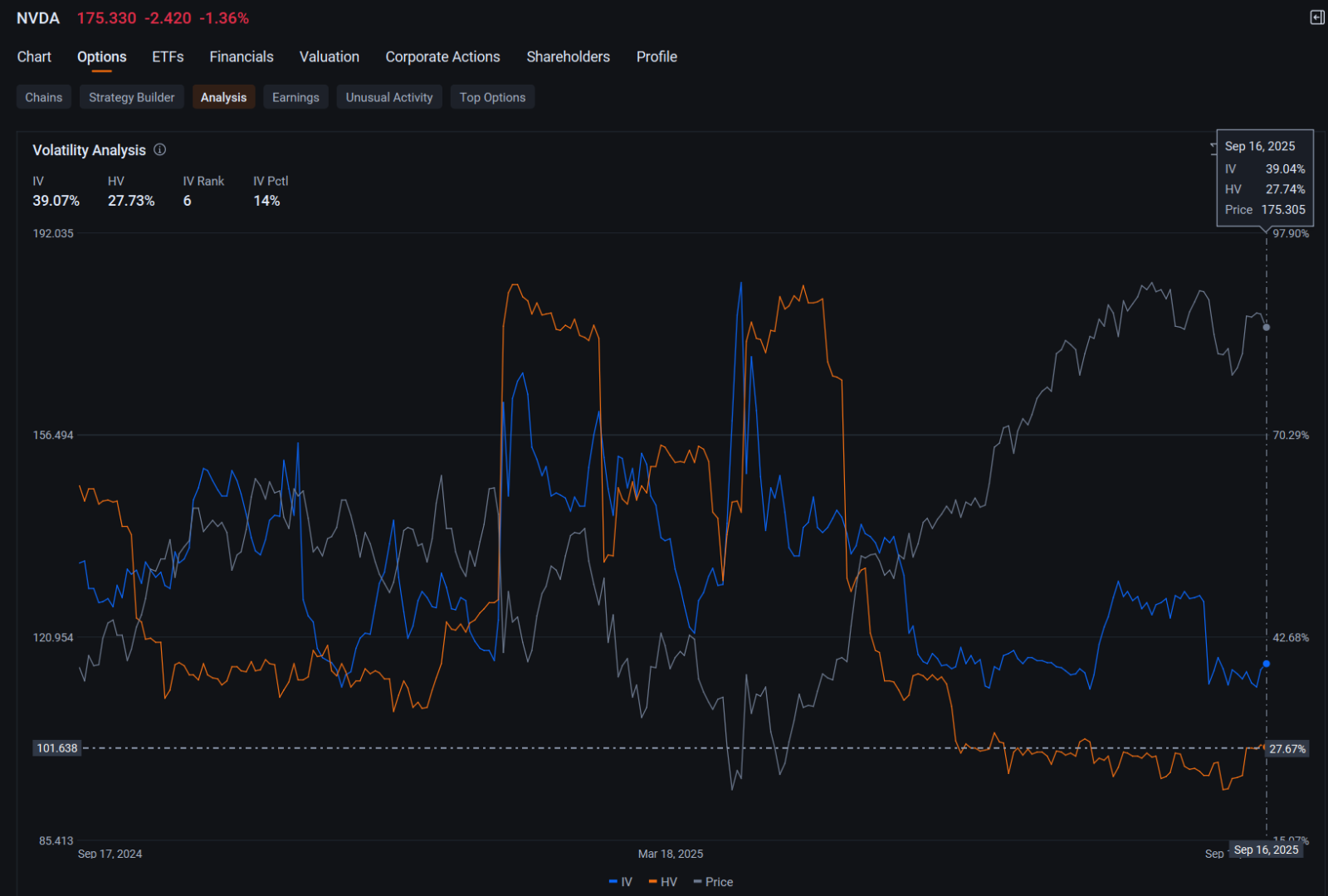
Task: Open the Strategy Builder sub-tab
Action: pyautogui.click(x=132, y=97)
